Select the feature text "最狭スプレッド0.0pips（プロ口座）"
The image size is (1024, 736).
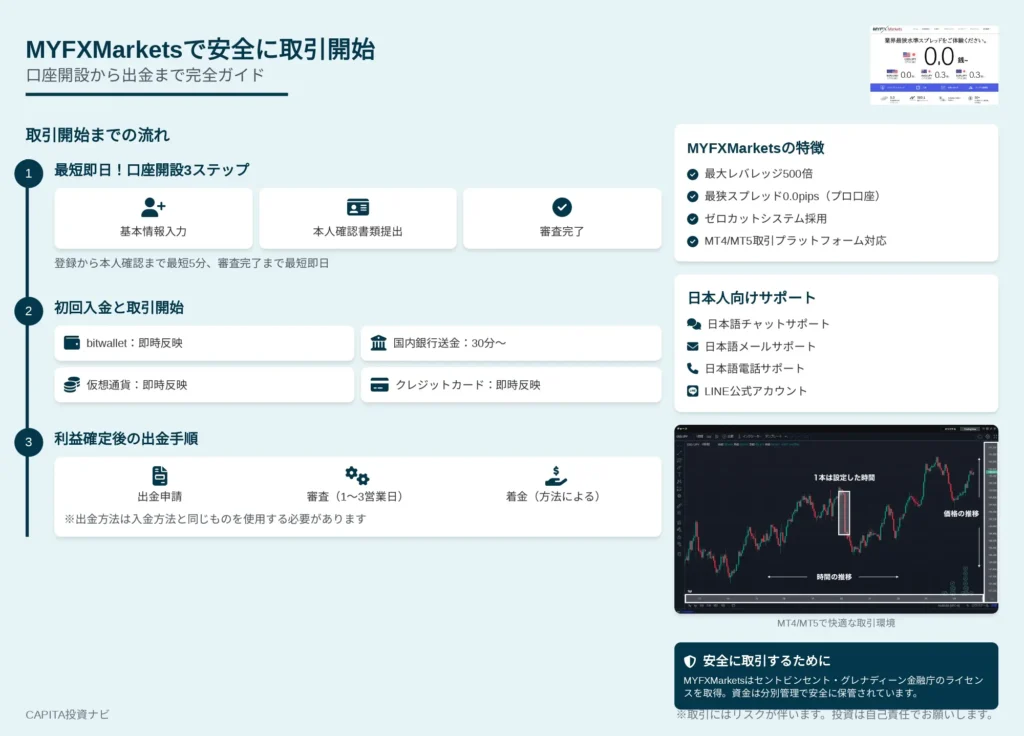coord(795,196)
